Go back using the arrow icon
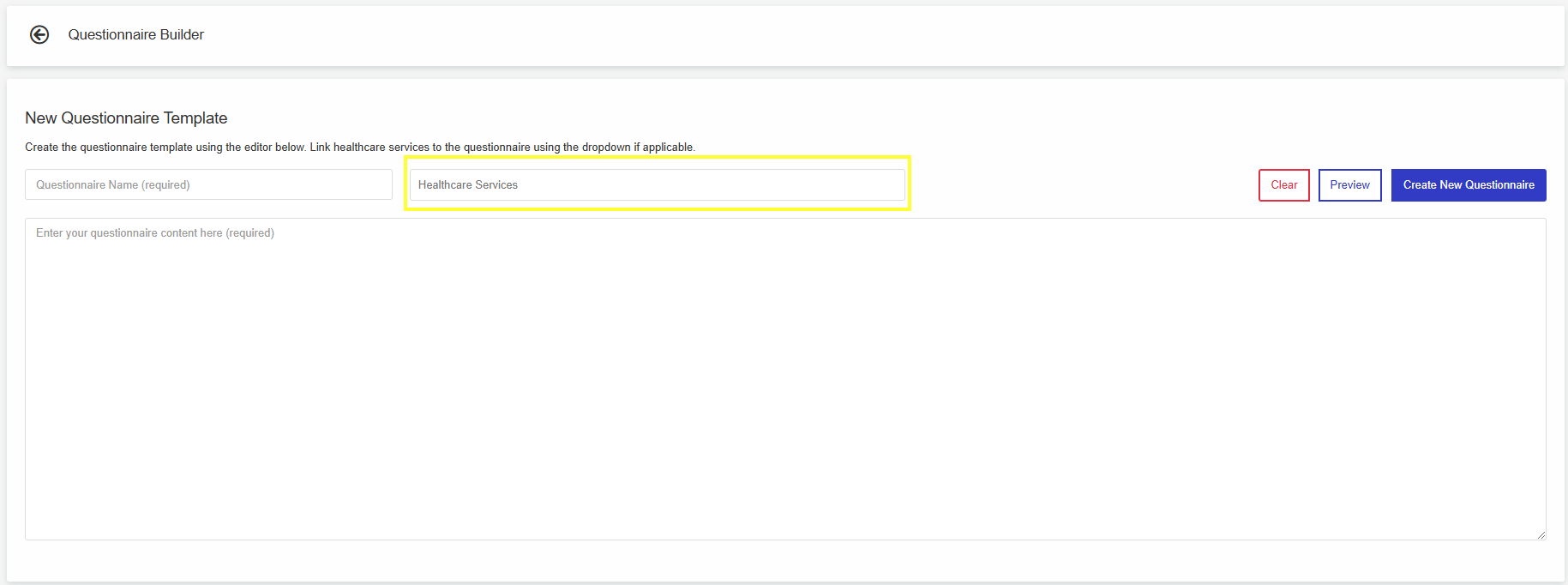The width and height of the screenshot is (1568, 585). coord(39,34)
